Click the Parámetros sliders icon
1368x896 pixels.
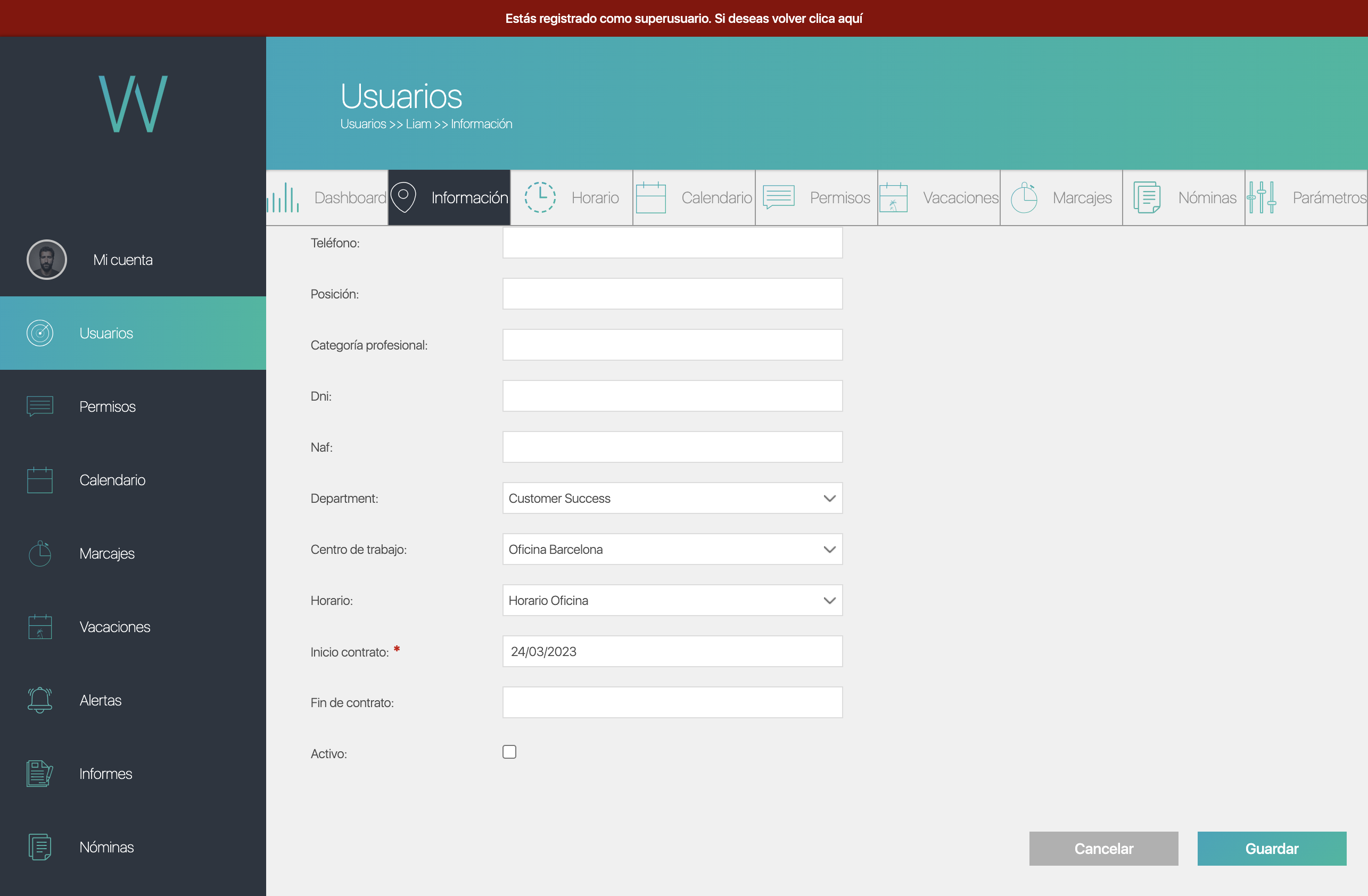click(x=1262, y=197)
